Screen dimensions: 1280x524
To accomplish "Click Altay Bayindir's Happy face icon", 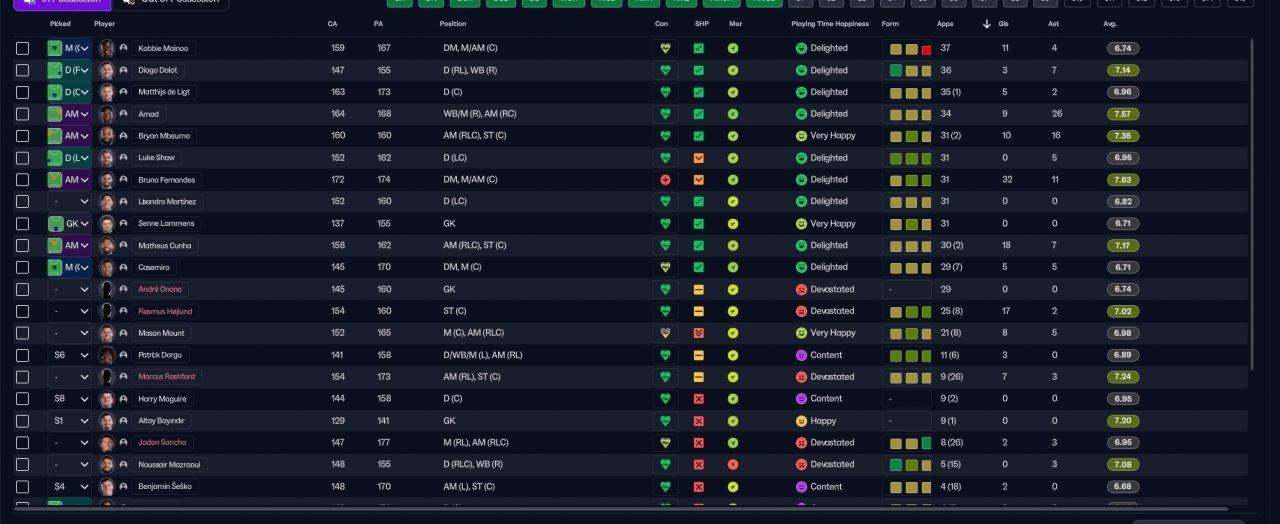I will pyautogui.click(x=801, y=421).
